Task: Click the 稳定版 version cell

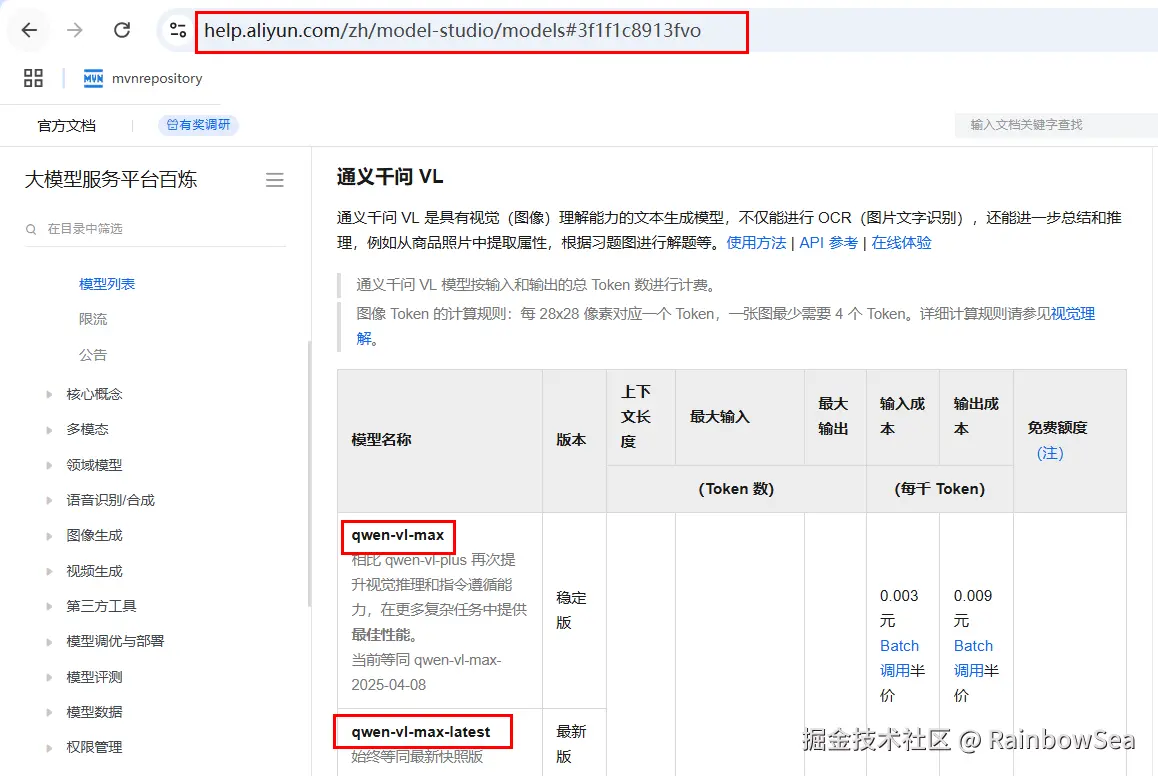Action: [571, 610]
